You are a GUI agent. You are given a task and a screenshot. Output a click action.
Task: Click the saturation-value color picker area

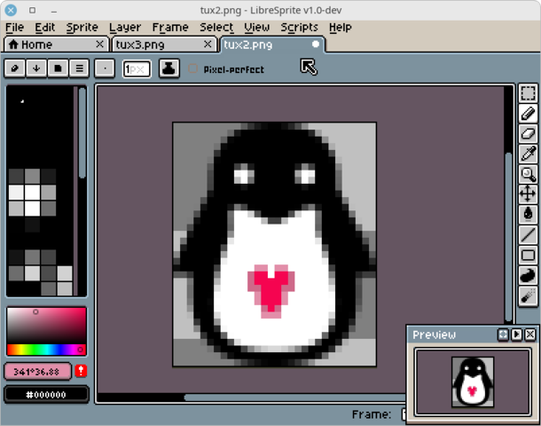tap(46, 326)
